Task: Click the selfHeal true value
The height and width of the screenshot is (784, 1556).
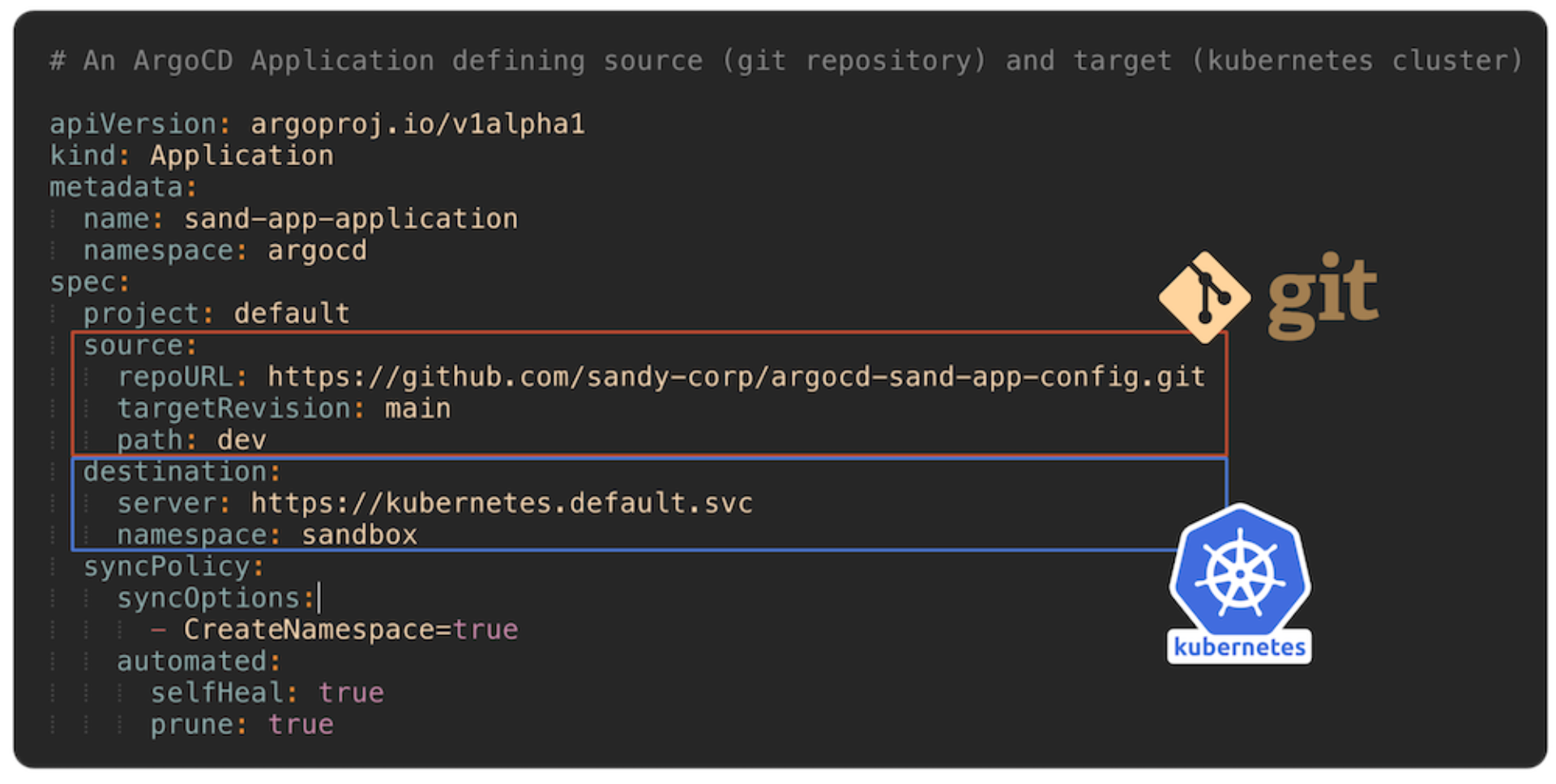Action: click(351, 692)
